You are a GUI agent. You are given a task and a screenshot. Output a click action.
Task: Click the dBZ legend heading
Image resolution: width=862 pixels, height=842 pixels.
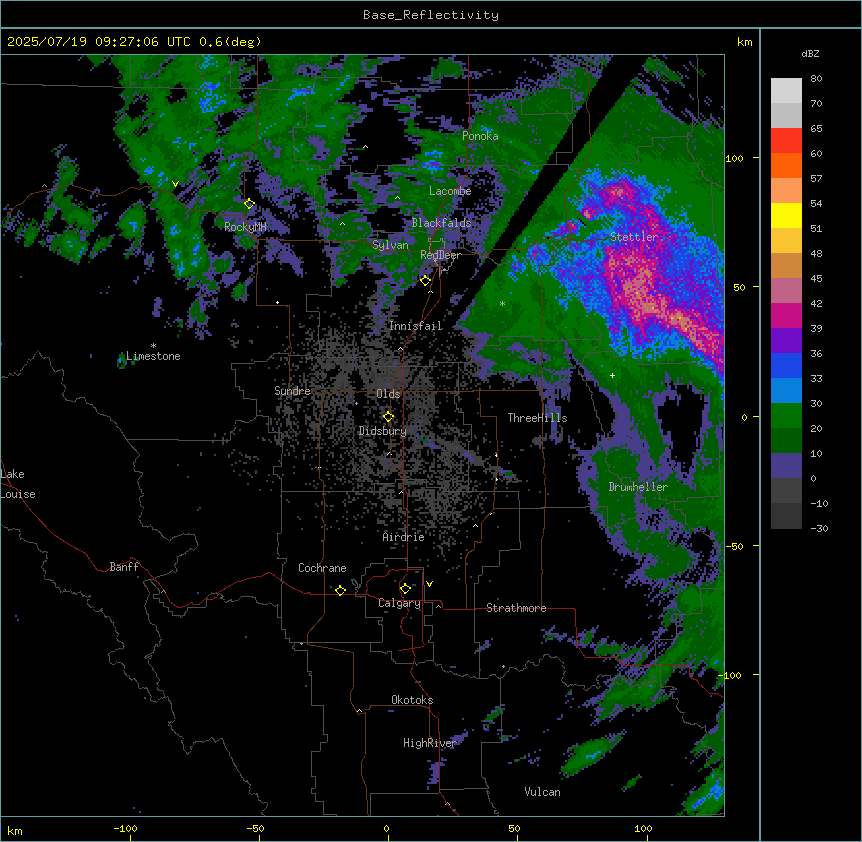click(810, 54)
